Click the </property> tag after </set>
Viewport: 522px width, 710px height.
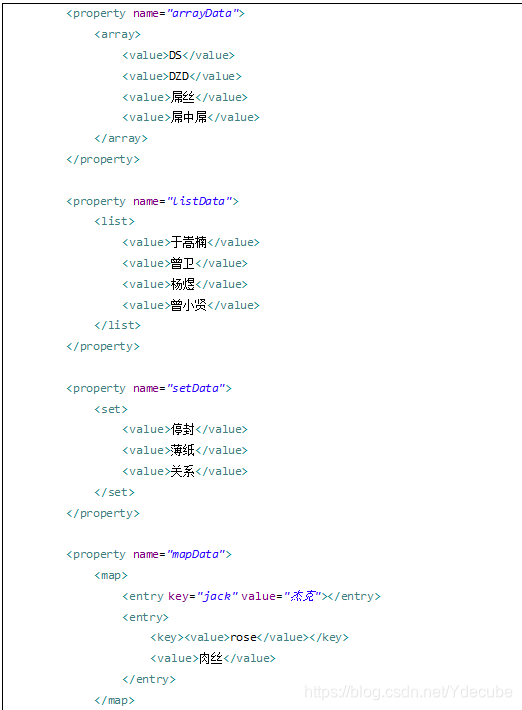pyautogui.click(x=103, y=513)
